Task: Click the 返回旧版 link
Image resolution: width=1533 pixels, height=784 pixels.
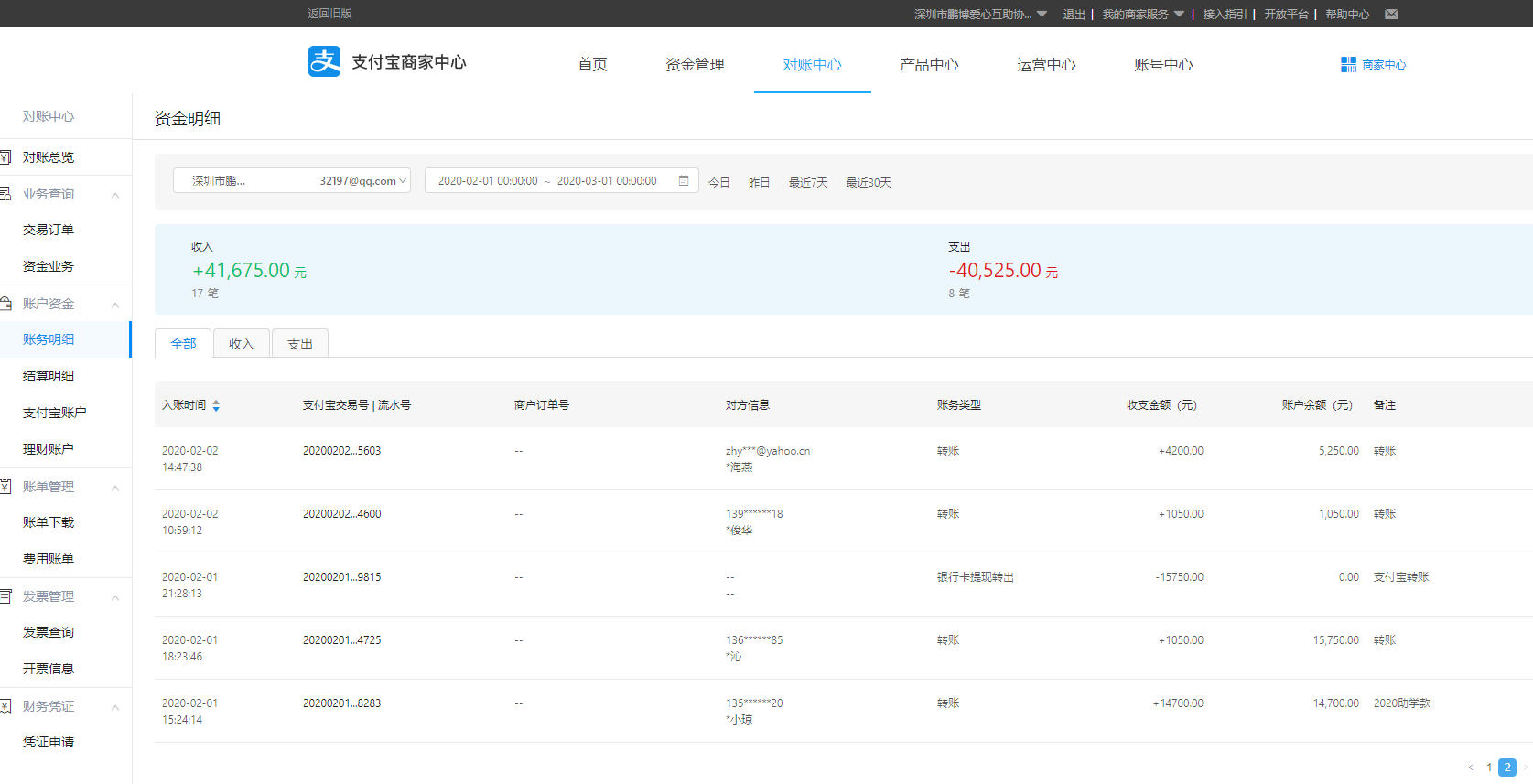Action: pyautogui.click(x=329, y=14)
